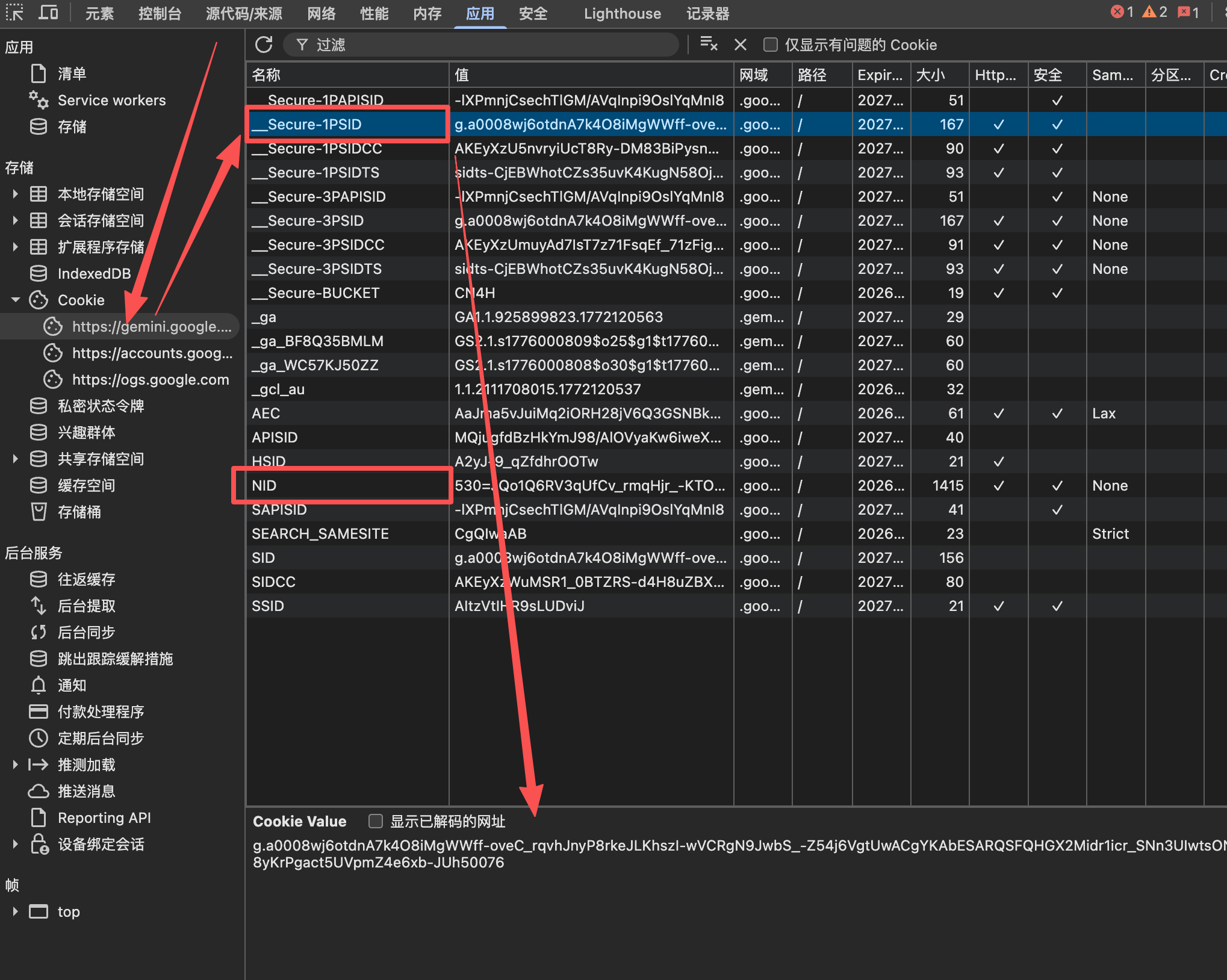
Task: Toggle the device toolbar icon
Action: [x=48, y=13]
